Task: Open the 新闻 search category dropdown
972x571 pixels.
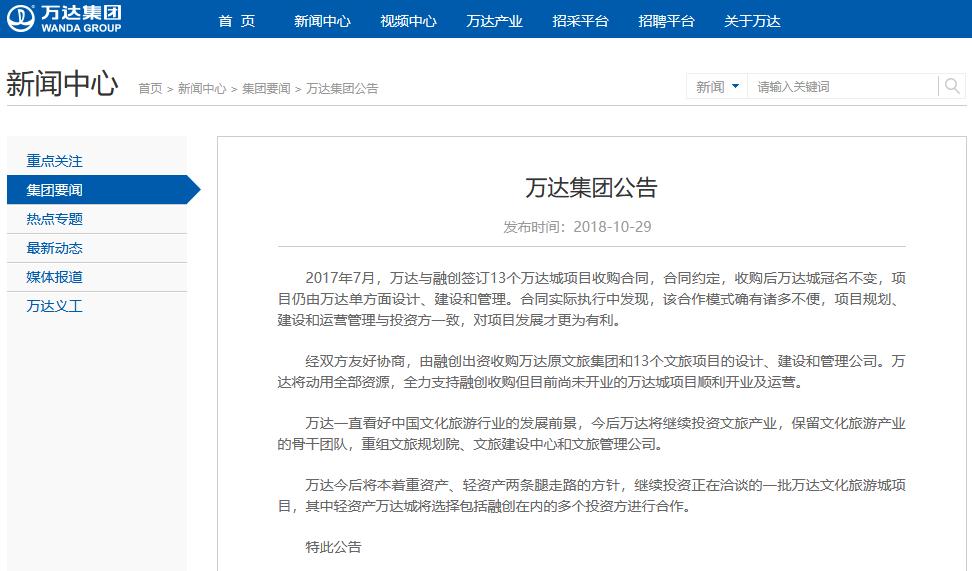Action: click(717, 86)
